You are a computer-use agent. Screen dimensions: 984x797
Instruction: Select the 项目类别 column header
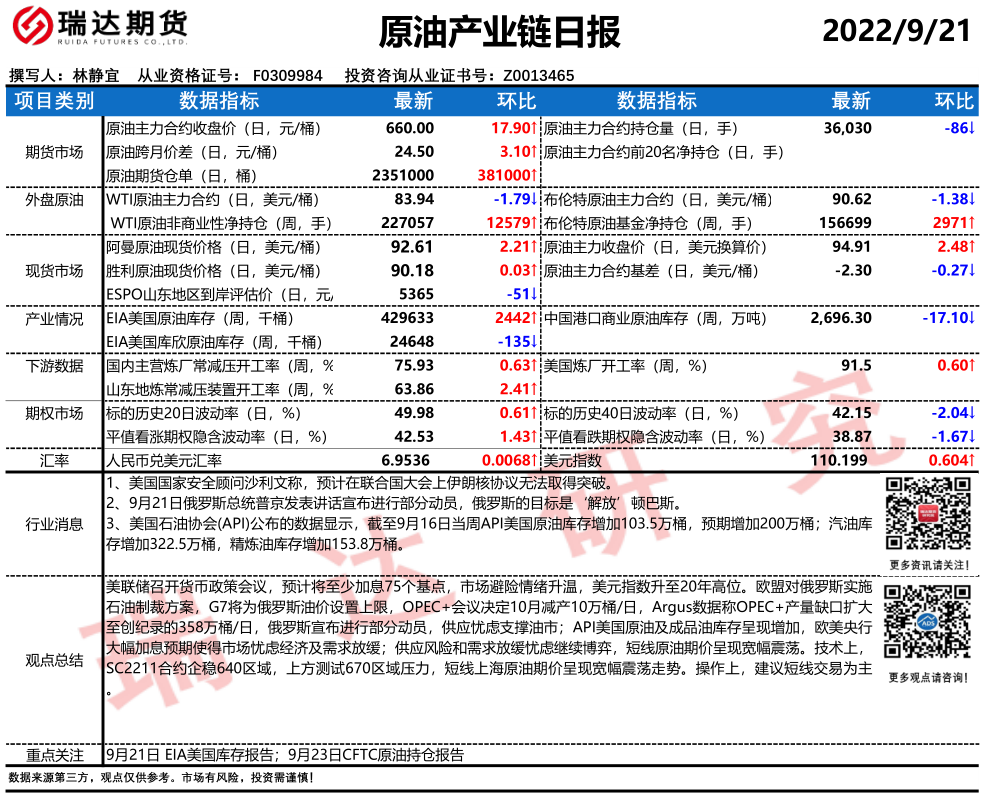pos(55,101)
